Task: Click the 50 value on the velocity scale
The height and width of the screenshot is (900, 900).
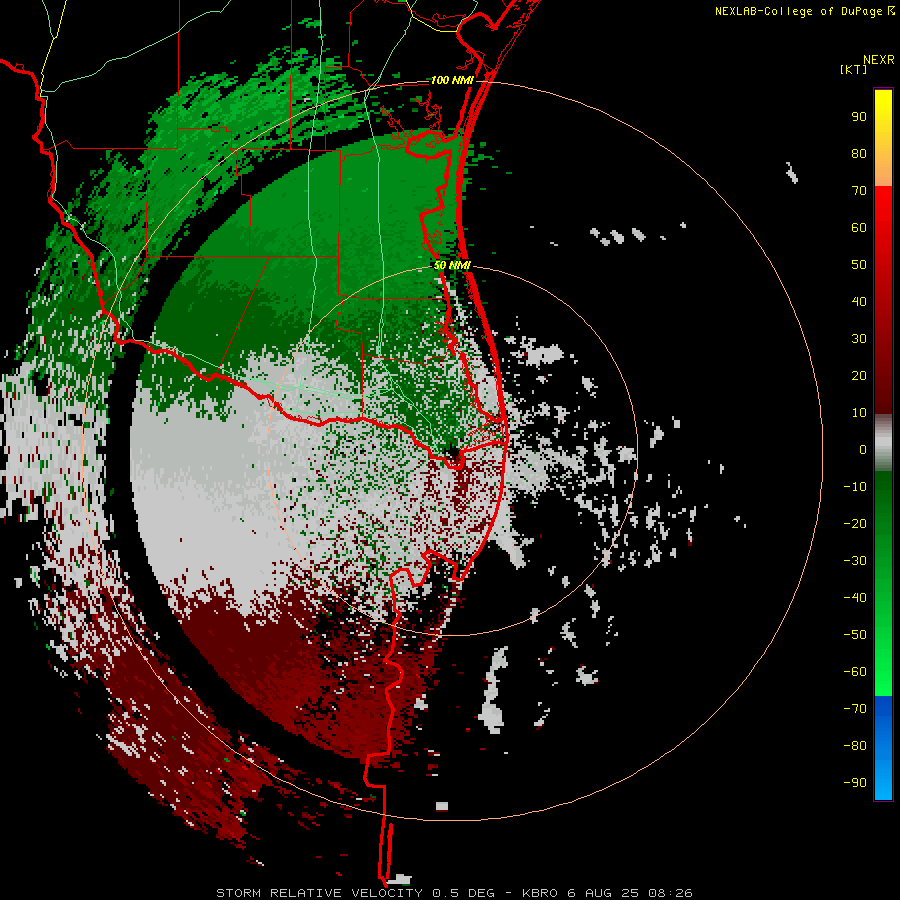Action: click(859, 265)
